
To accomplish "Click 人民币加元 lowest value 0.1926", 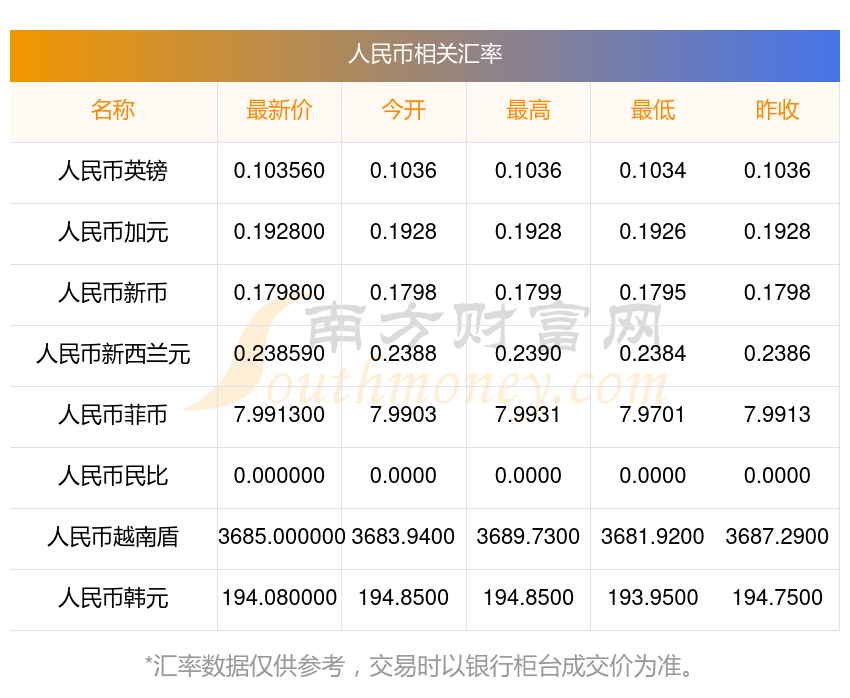I will click(x=653, y=232).
